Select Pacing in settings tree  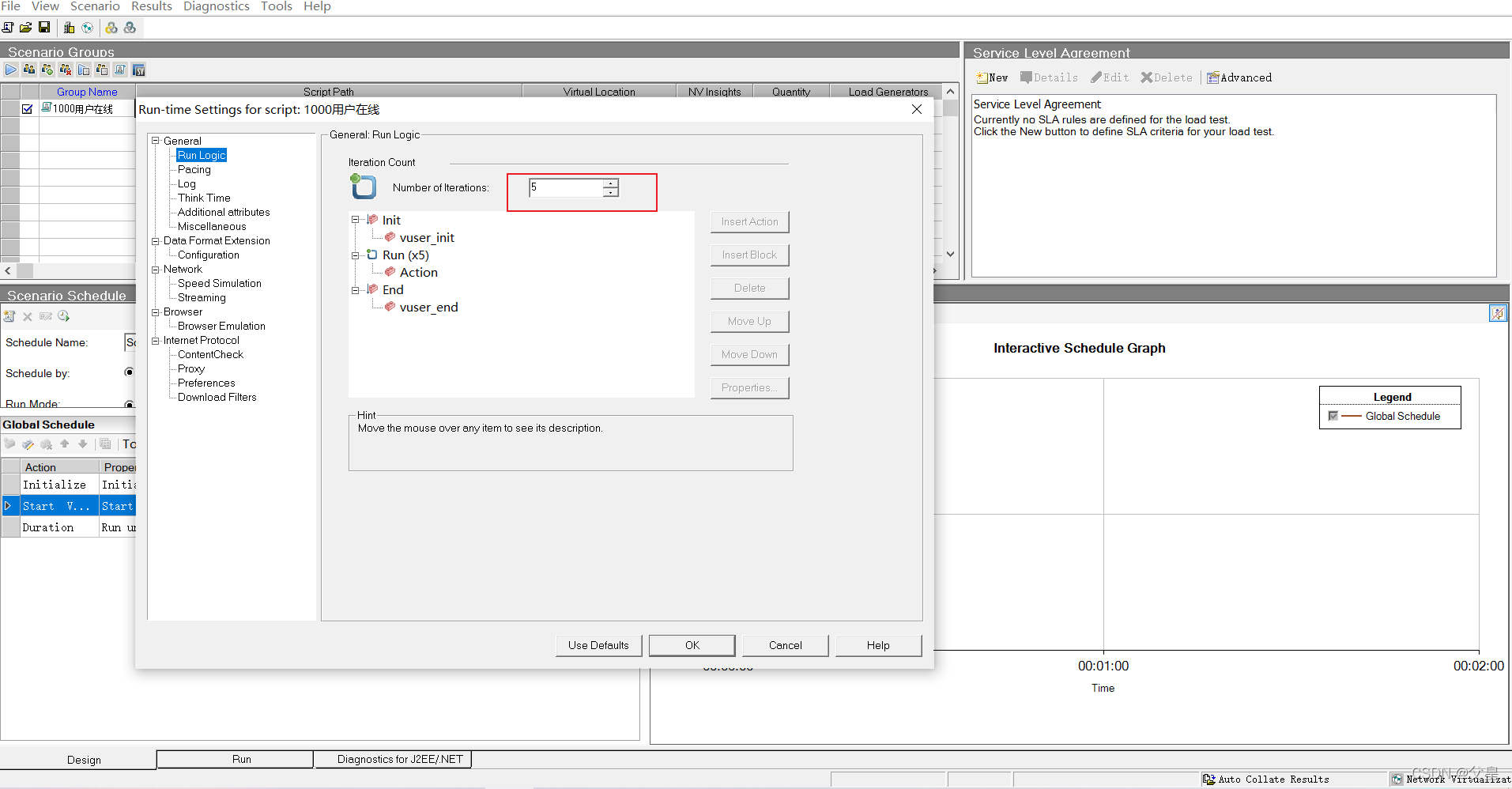click(x=194, y=170)
